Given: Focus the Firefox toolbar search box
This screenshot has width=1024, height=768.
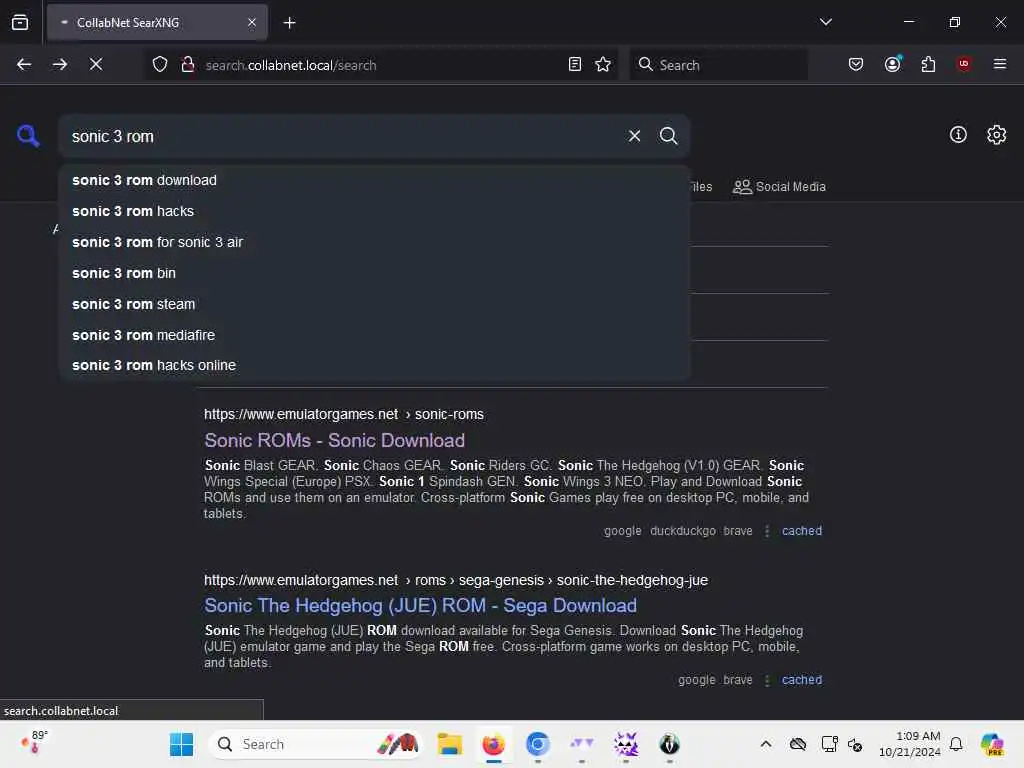Looking at the screenshot, I should coord(718,65).
